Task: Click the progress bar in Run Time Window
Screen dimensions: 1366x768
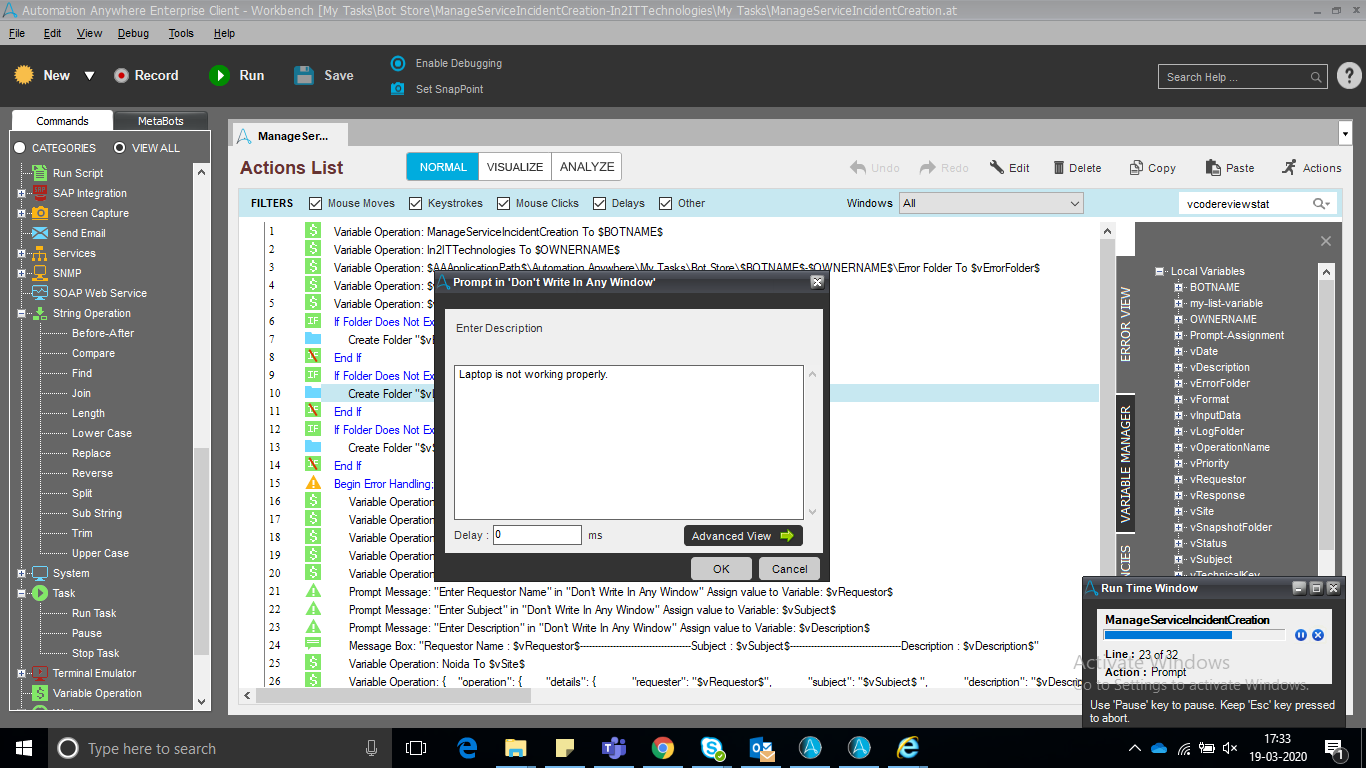Action: pyautogui.click(x=1195, y=635)
